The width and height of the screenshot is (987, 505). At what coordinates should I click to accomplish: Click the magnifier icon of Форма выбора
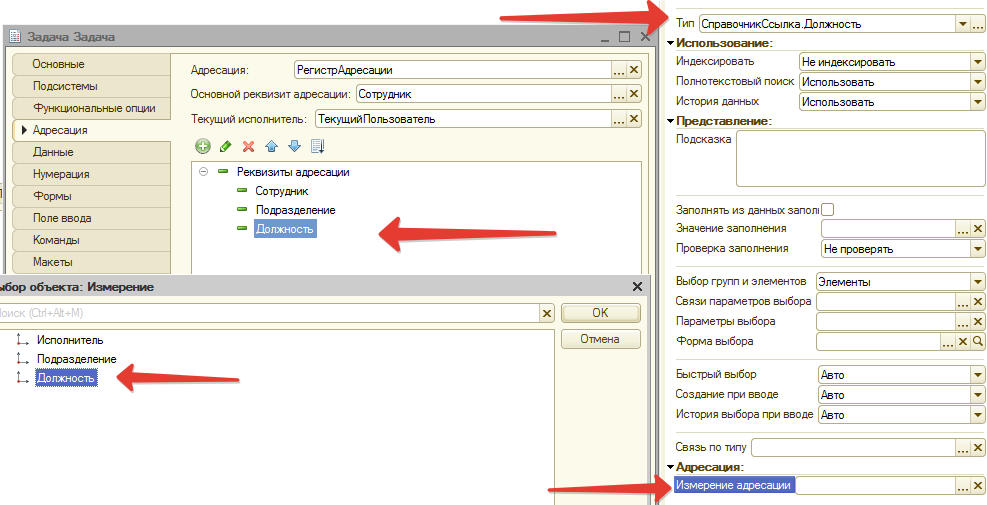978,341
